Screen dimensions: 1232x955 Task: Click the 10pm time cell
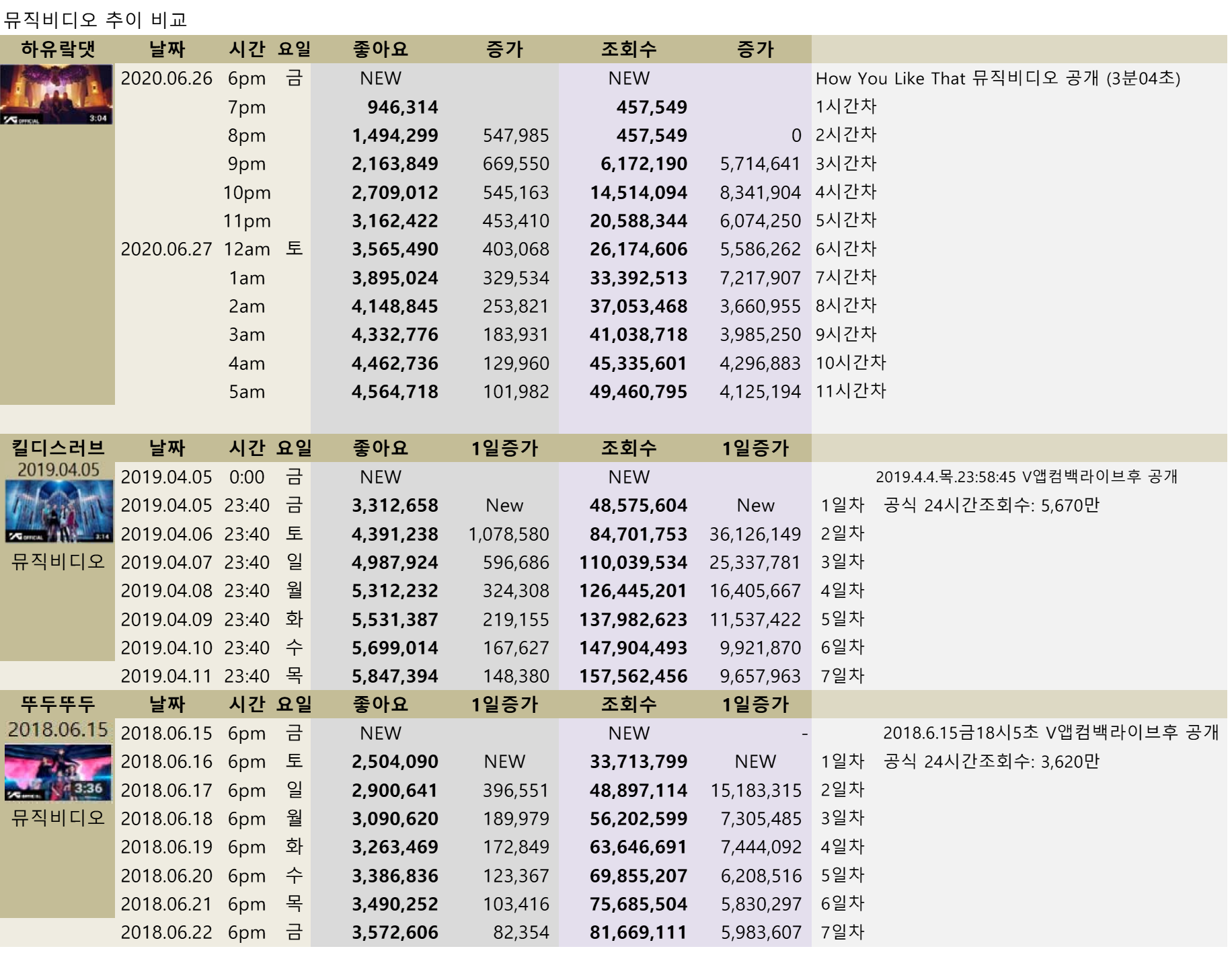click(x=247, y=192)
